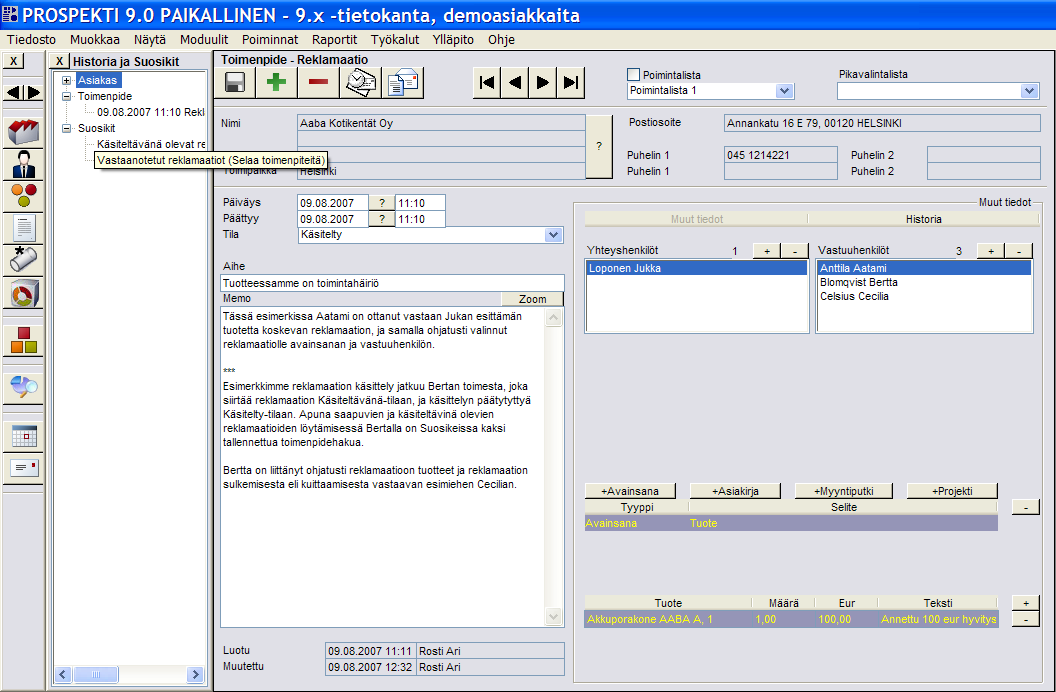The width and height of the screenshot is (1056, 692).
Task: Switch to the Muut tiedot tab
Action: [x=696, y=219]
